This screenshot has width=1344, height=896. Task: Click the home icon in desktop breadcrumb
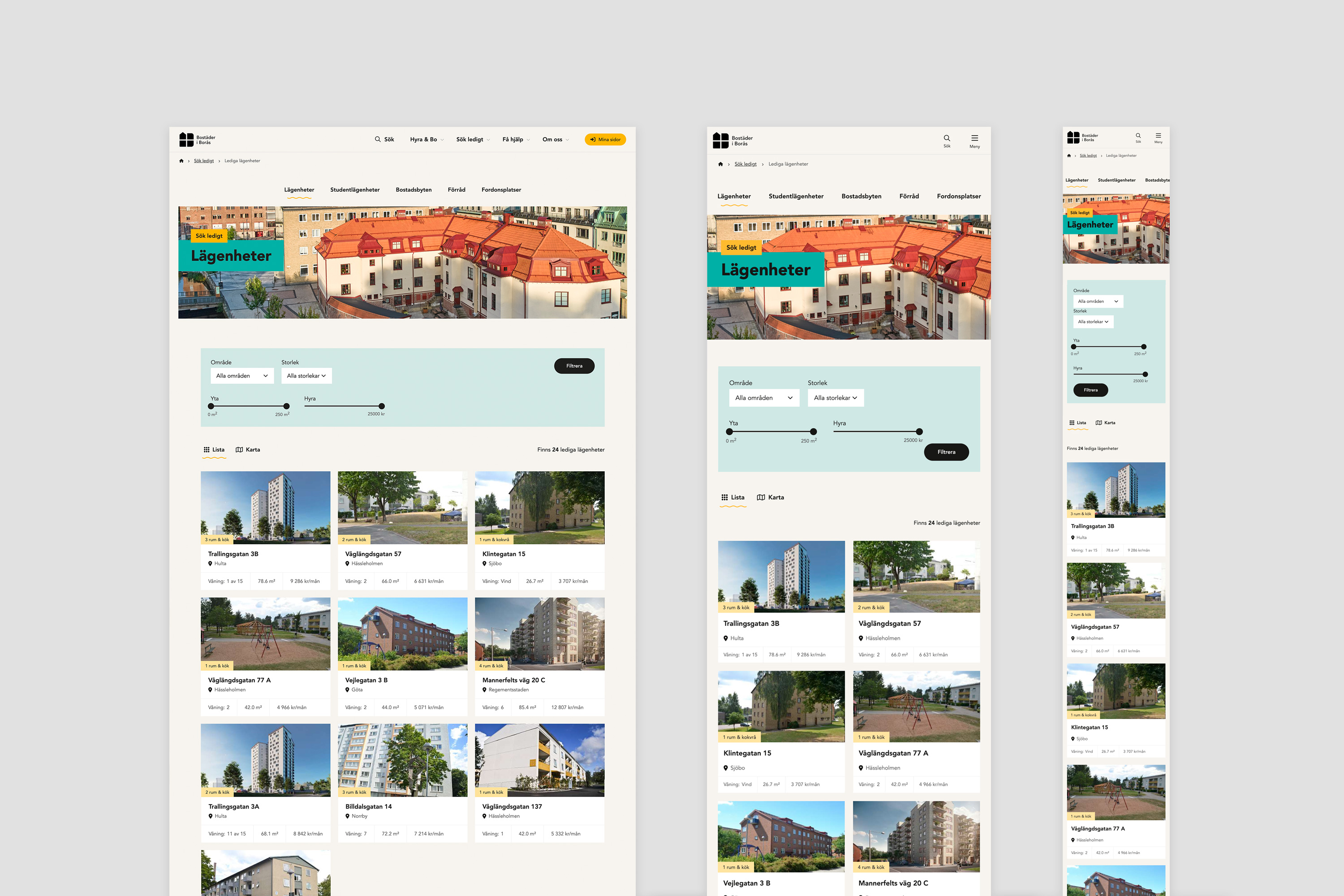point(182,161)
